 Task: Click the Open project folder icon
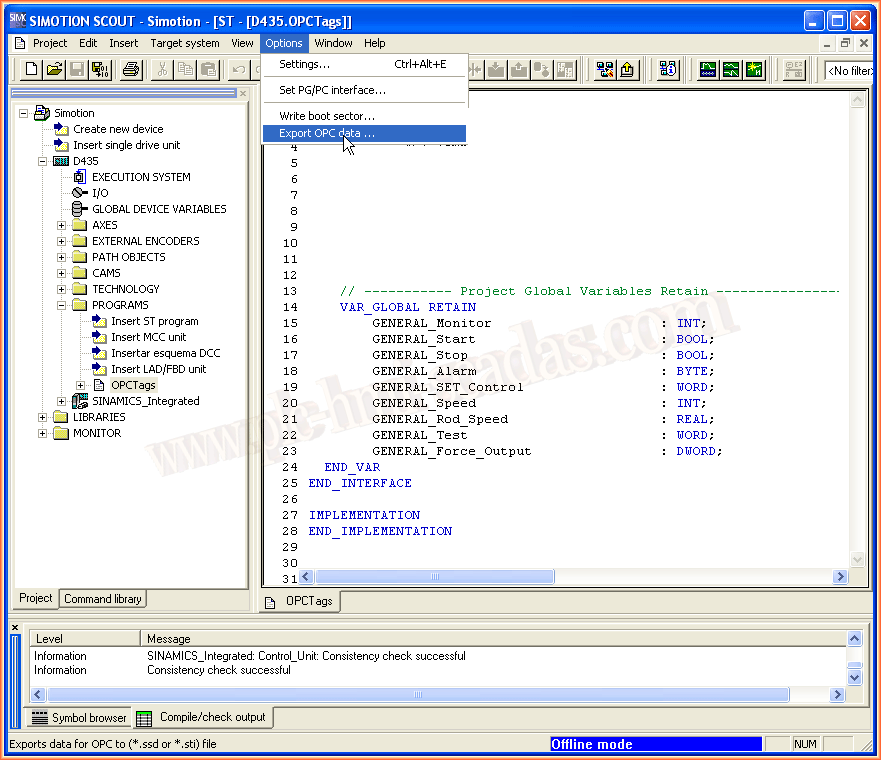pyautogui.click(x=54, y=69)
